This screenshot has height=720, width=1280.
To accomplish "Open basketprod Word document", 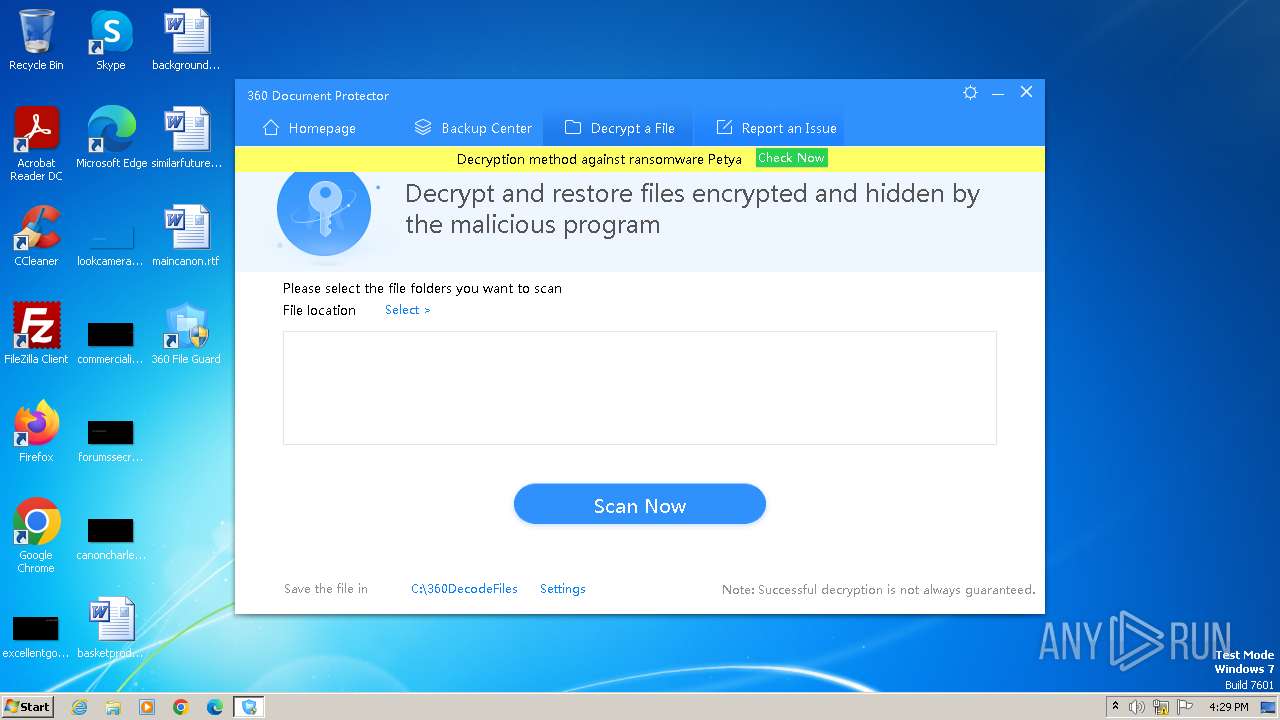I will (x=110, y=629).
